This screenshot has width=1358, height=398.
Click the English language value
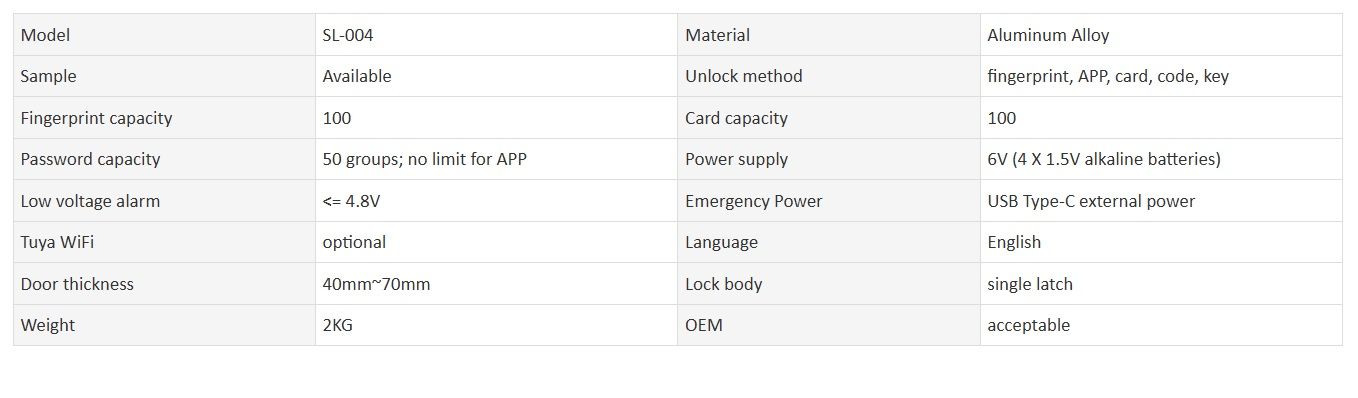click(1014, 243)
